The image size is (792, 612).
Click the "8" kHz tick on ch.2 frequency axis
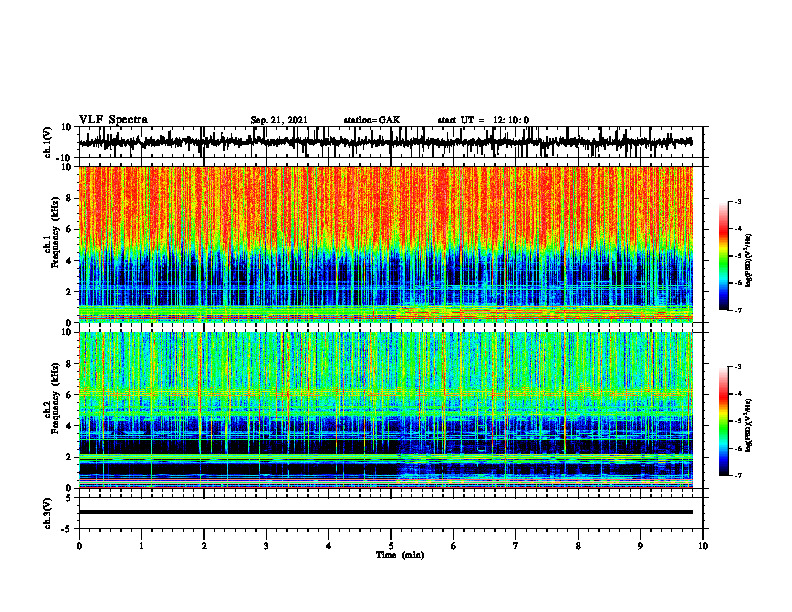[x=70, y=364]
